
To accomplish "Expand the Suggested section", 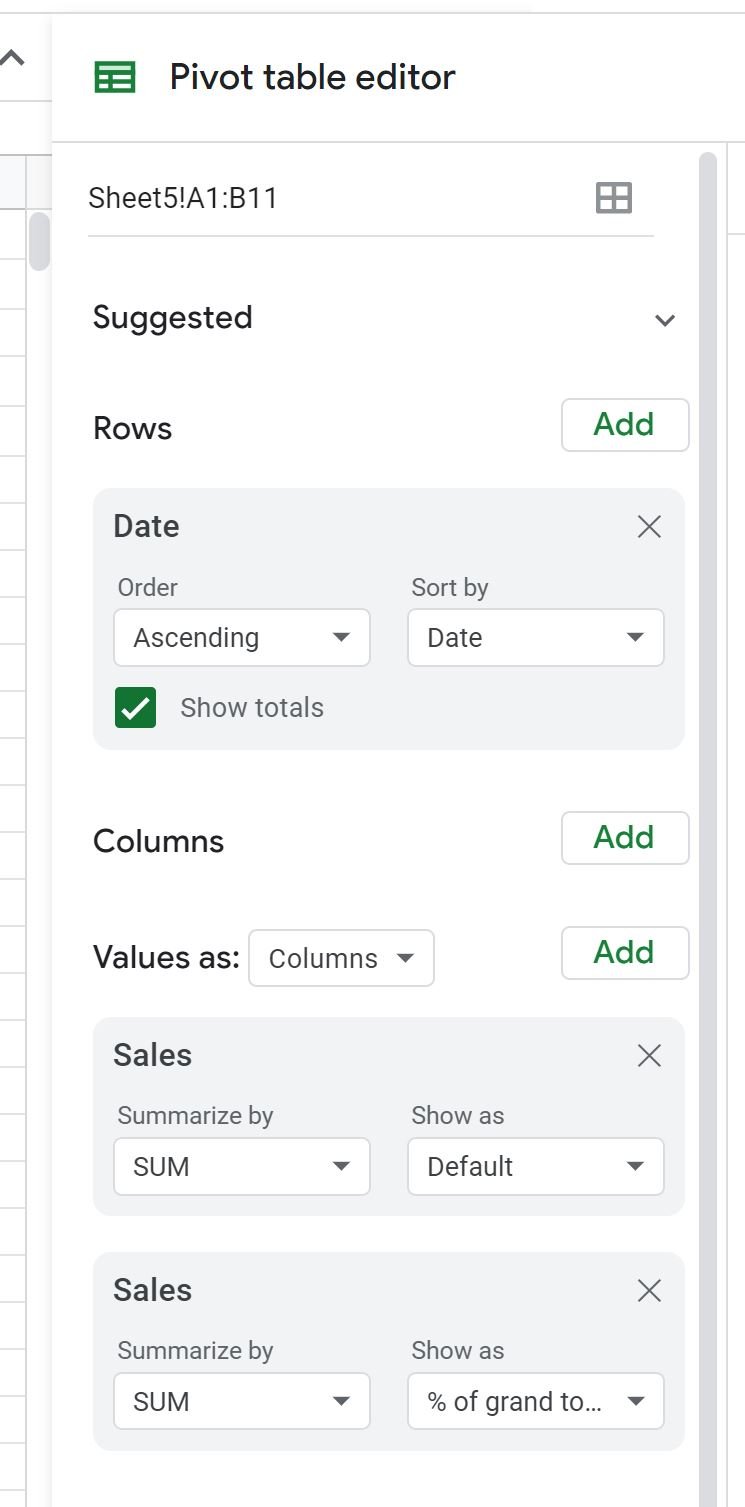I will click(x=665, y=320).
